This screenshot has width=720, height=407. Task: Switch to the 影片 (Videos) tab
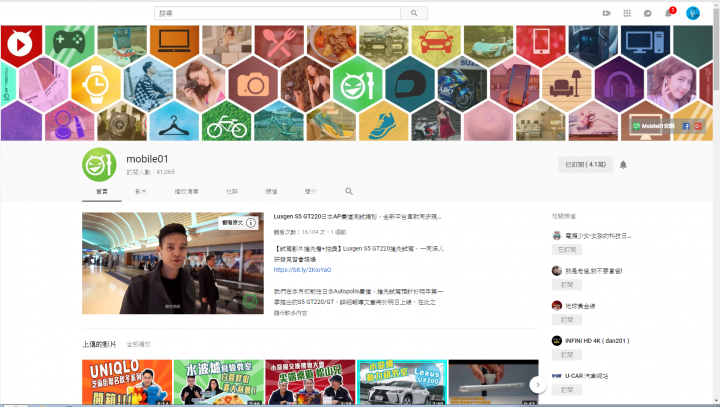(141, 192)
